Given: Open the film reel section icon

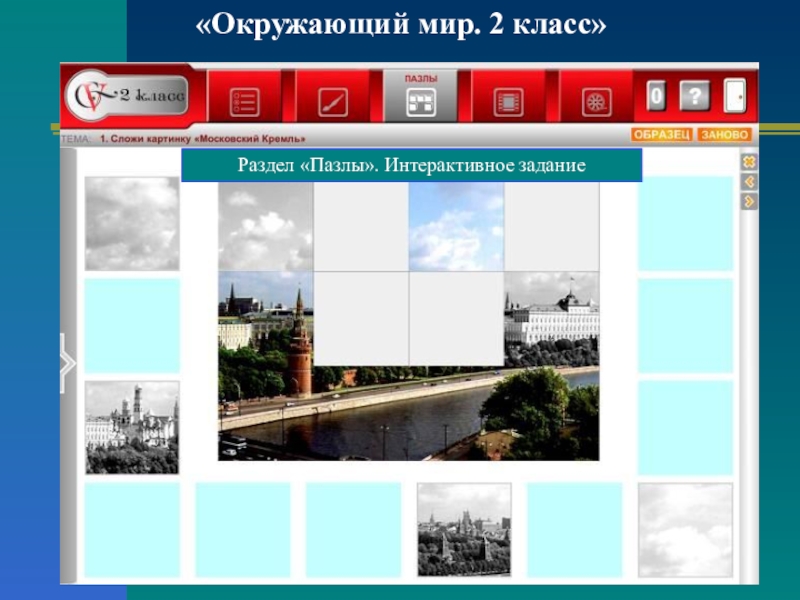Looking at the screenshot, I should (596, 102).
